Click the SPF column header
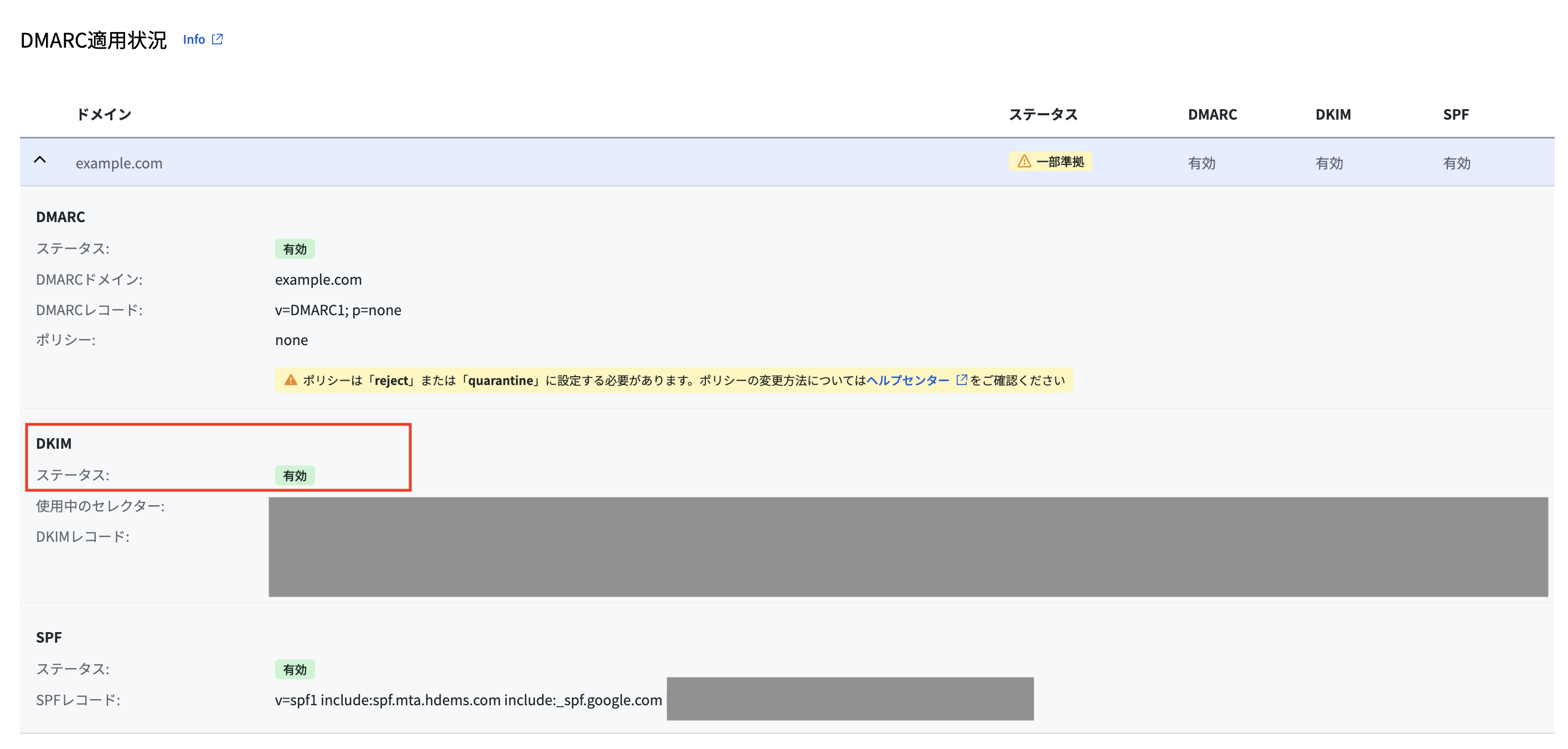This screenshot has height=749, width=1568. pyautogui.click(x=1456, y=115)
